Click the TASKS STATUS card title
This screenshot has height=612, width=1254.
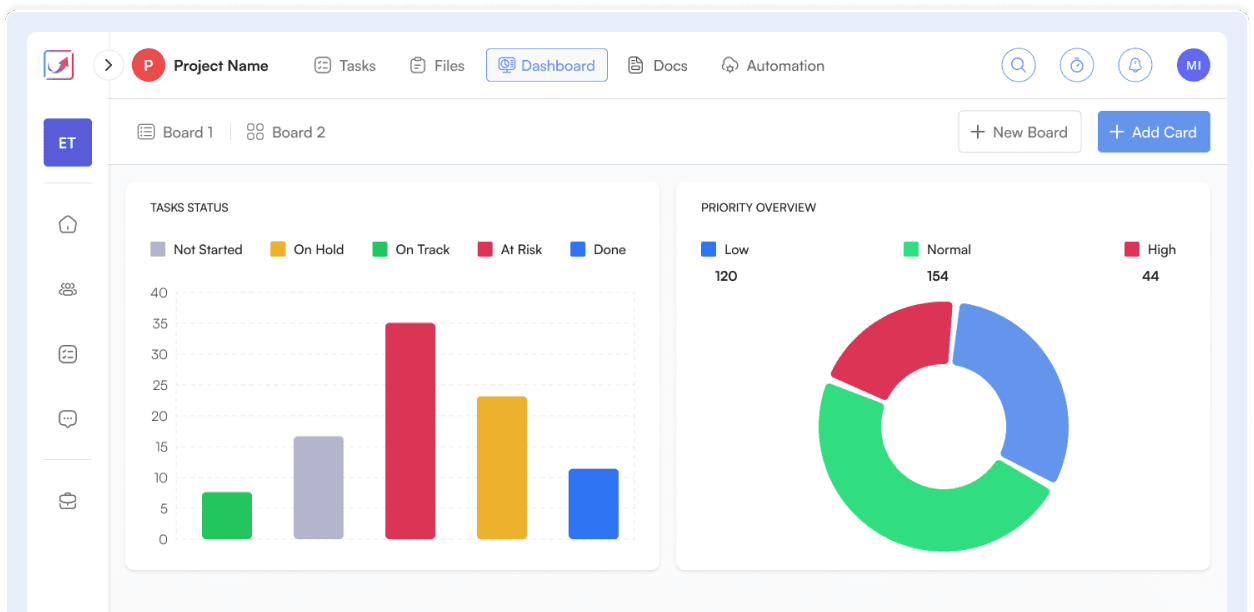tap(189, 208)
